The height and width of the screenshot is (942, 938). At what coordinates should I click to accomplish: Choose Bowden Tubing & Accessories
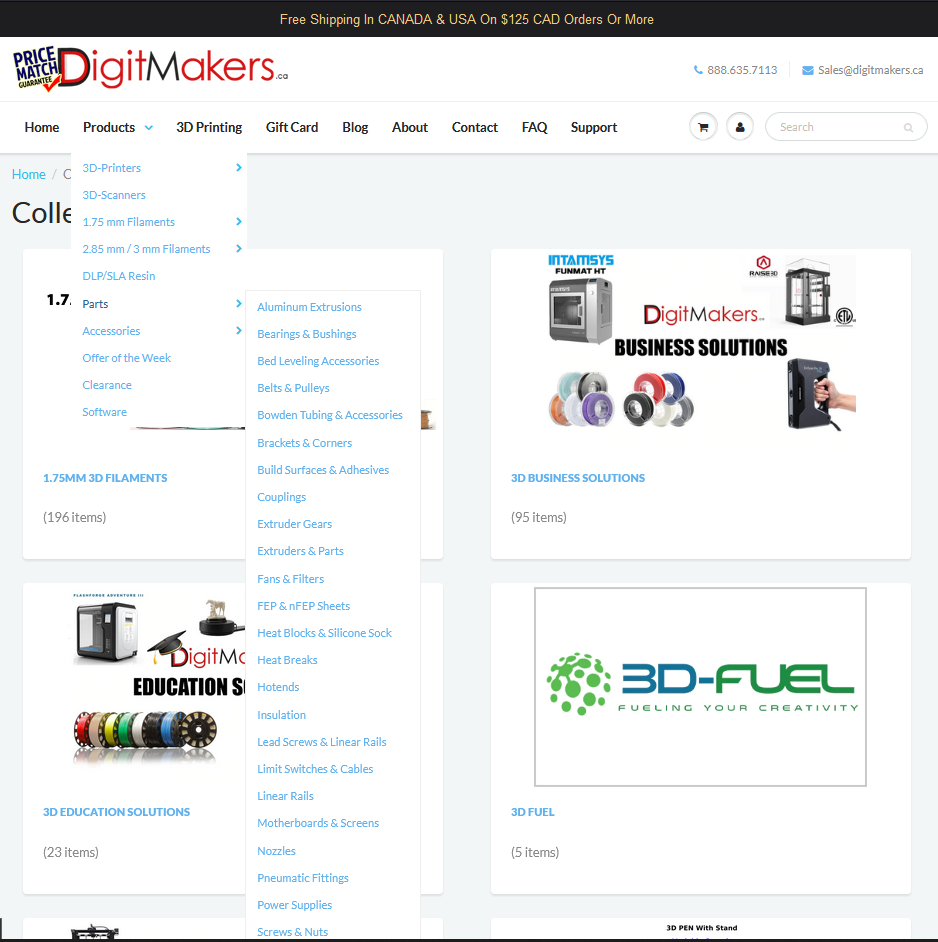(330, 415)
